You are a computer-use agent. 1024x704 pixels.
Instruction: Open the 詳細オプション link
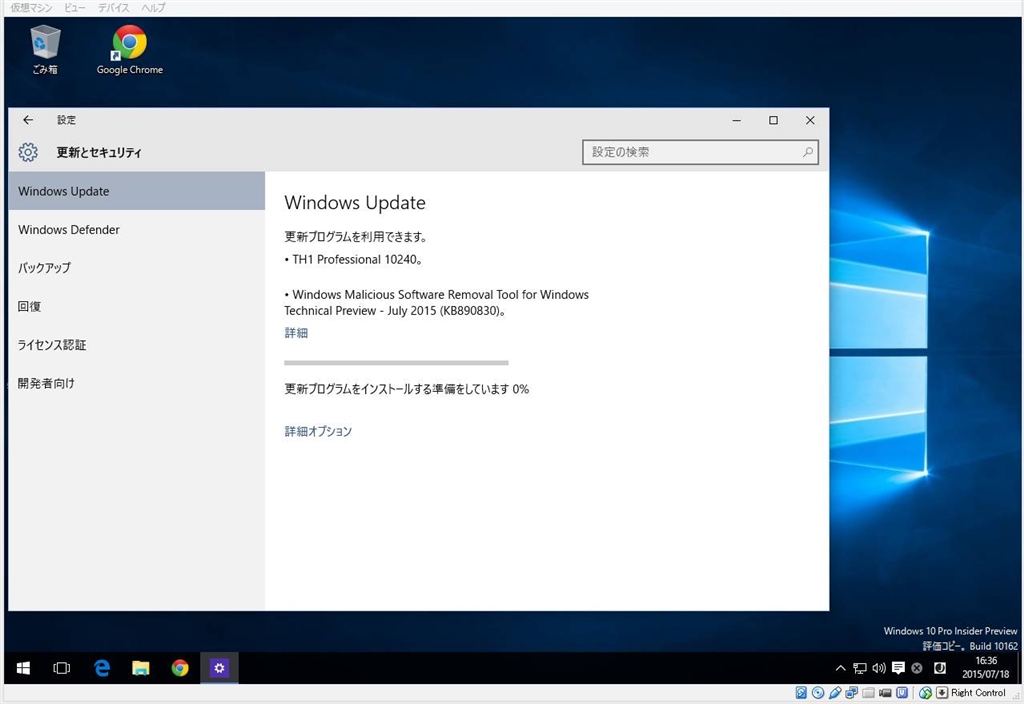(x=318, y=432)
